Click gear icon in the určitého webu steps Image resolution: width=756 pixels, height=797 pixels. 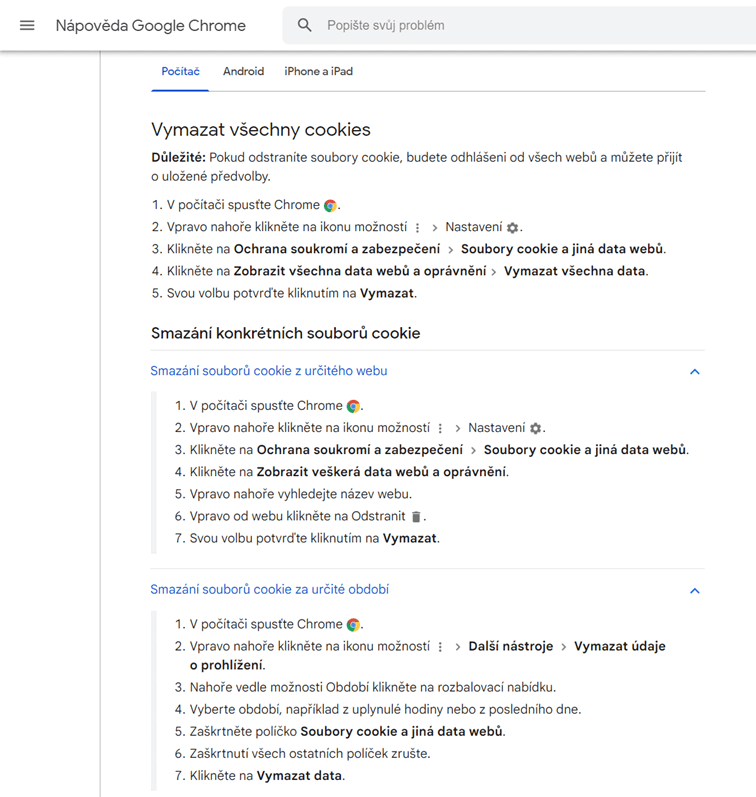pyautogui.click(x=536, y=429)
